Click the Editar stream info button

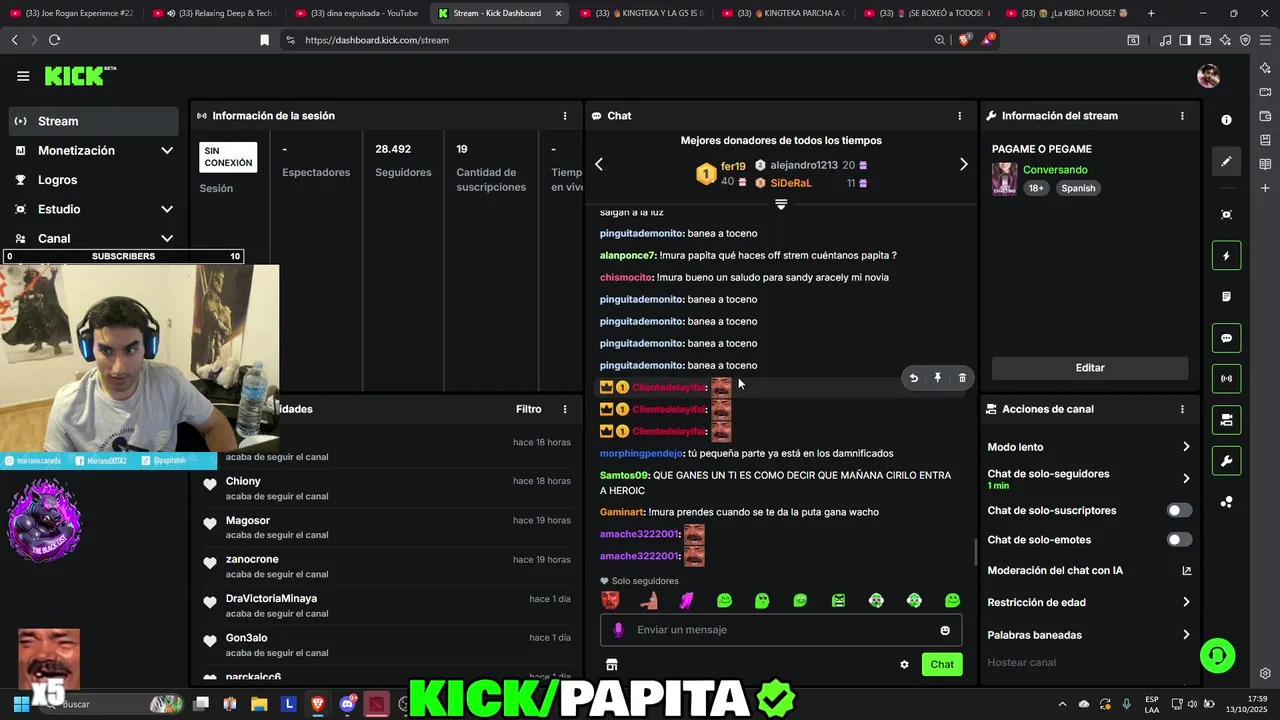tap(1090, 368)
